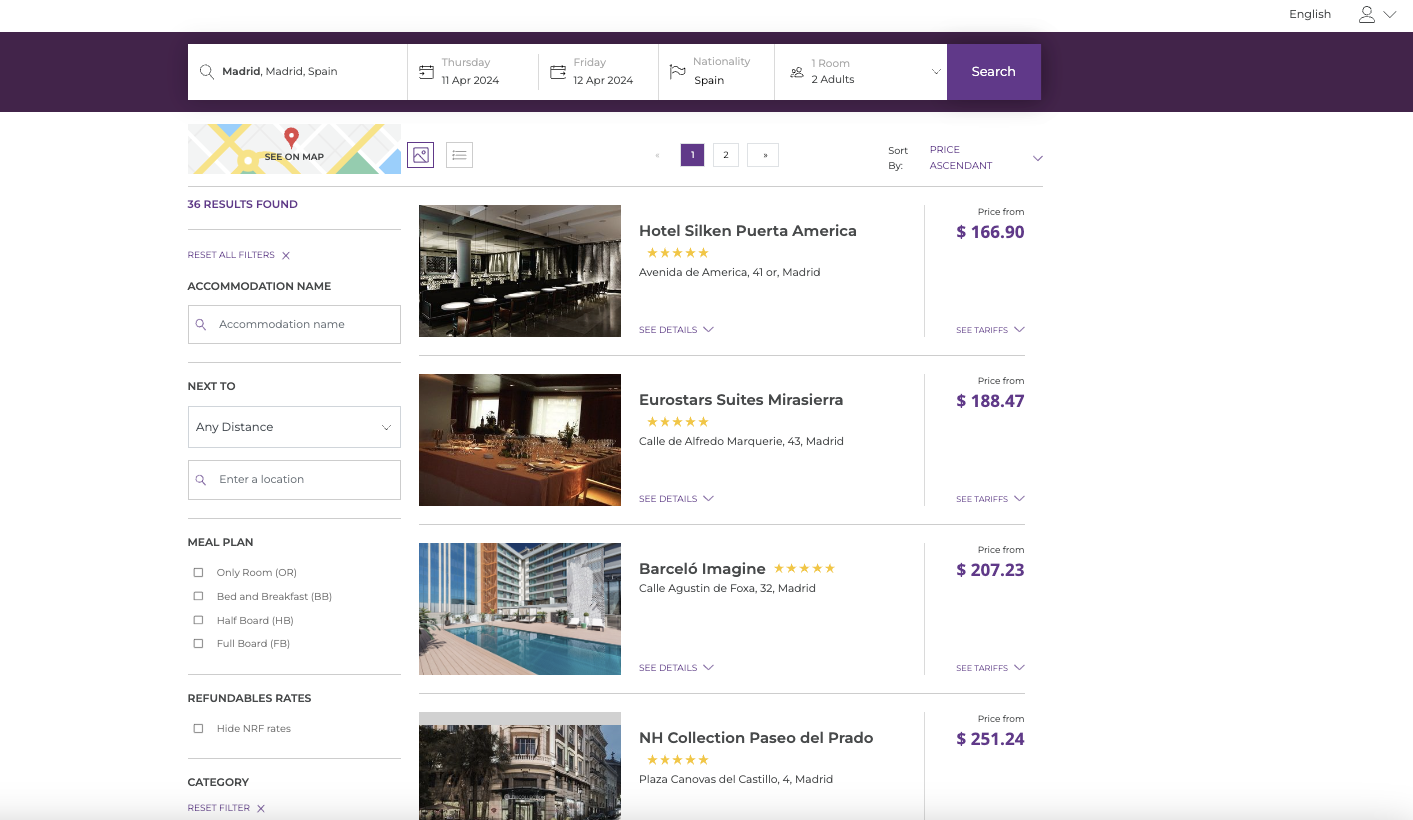Click Hotel Silken Puerta America star rating

[x=678, y=253]
